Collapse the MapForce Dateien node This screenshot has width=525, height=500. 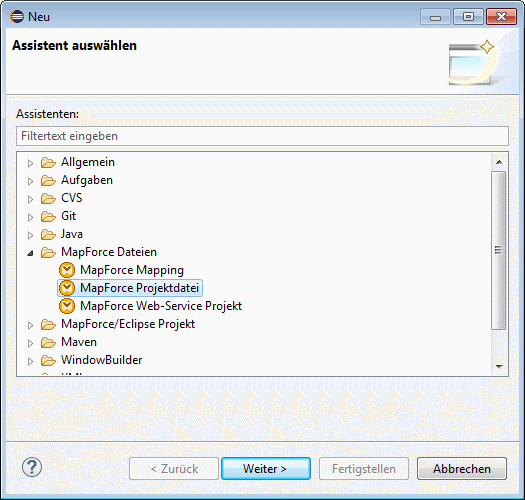[x=30, y=253]
